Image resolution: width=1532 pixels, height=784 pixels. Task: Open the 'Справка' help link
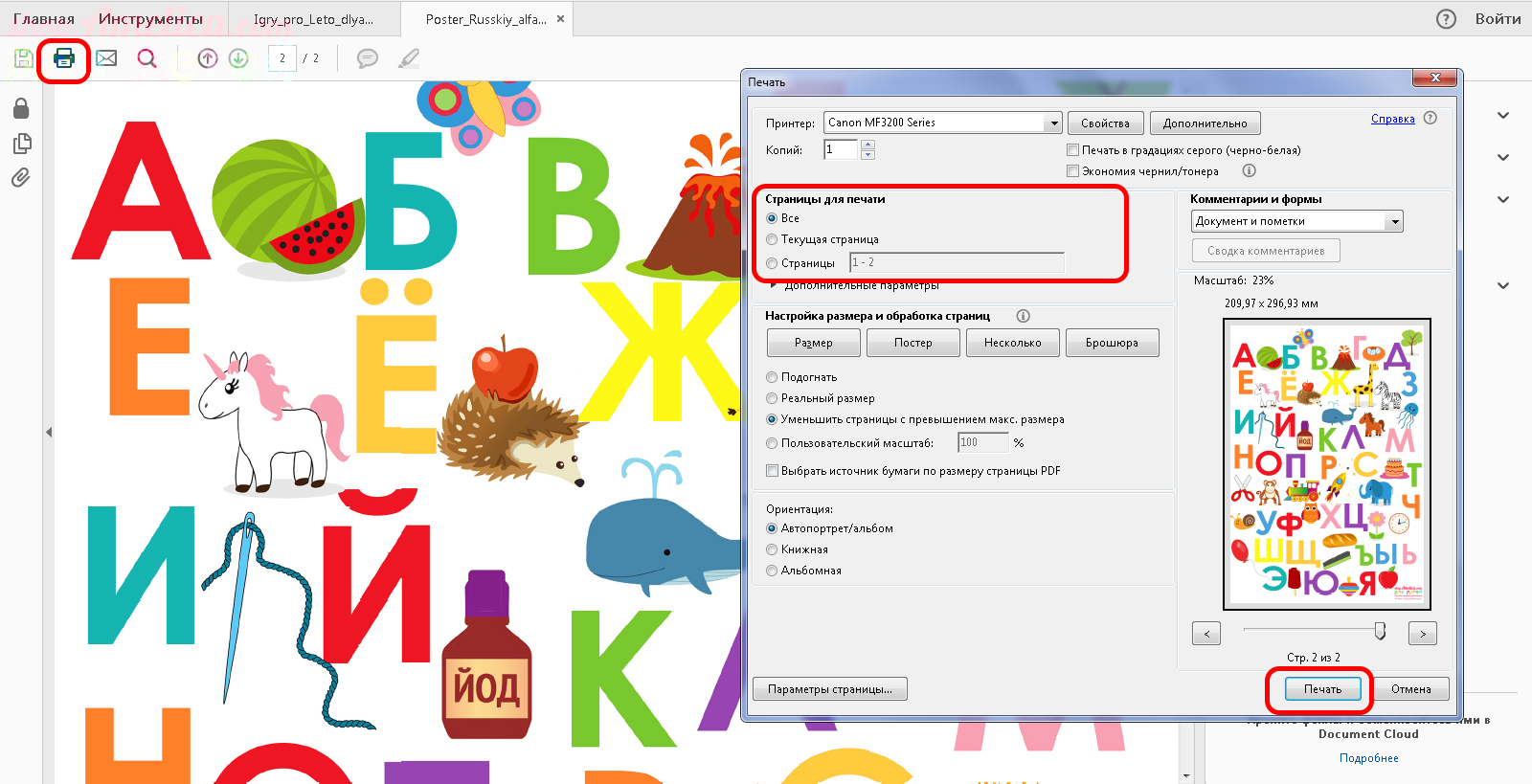(x=1392, y=119)
